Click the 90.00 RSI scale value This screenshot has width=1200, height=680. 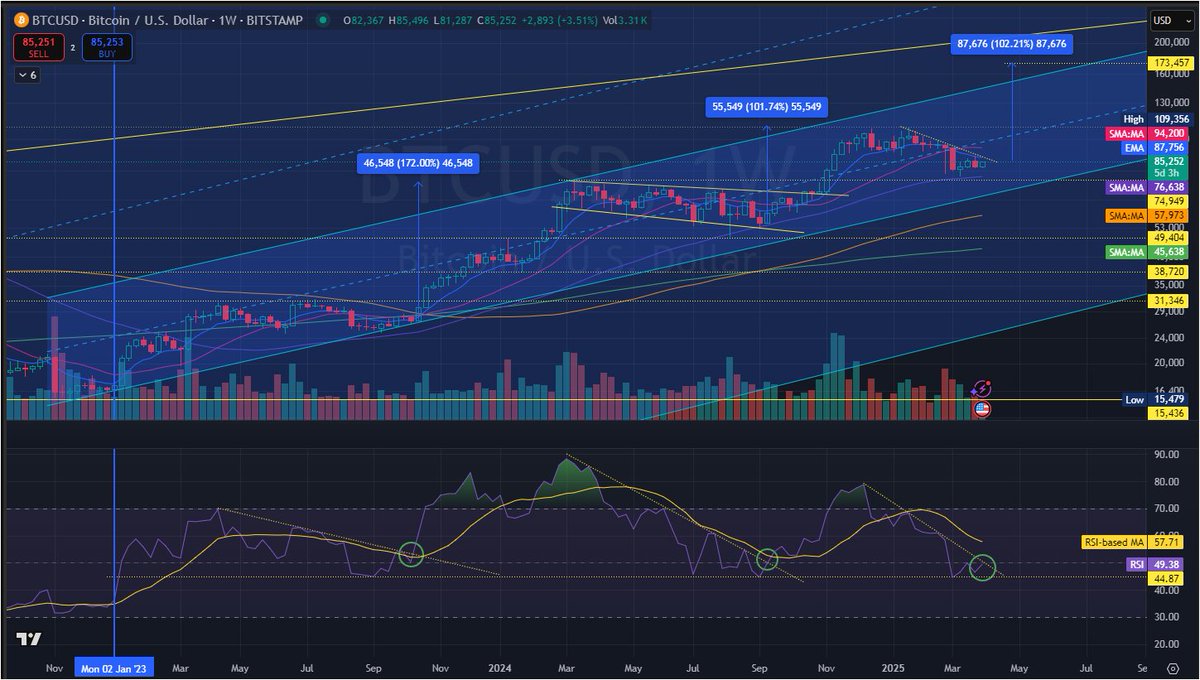[x=1166, y=454]
